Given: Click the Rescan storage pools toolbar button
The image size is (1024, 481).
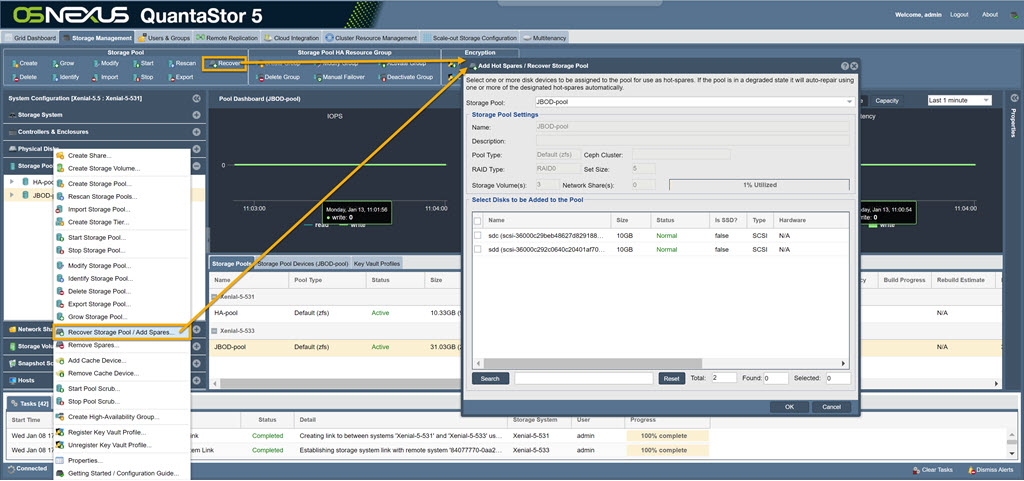Looking at the screenshot, I should tap(182, 64).
